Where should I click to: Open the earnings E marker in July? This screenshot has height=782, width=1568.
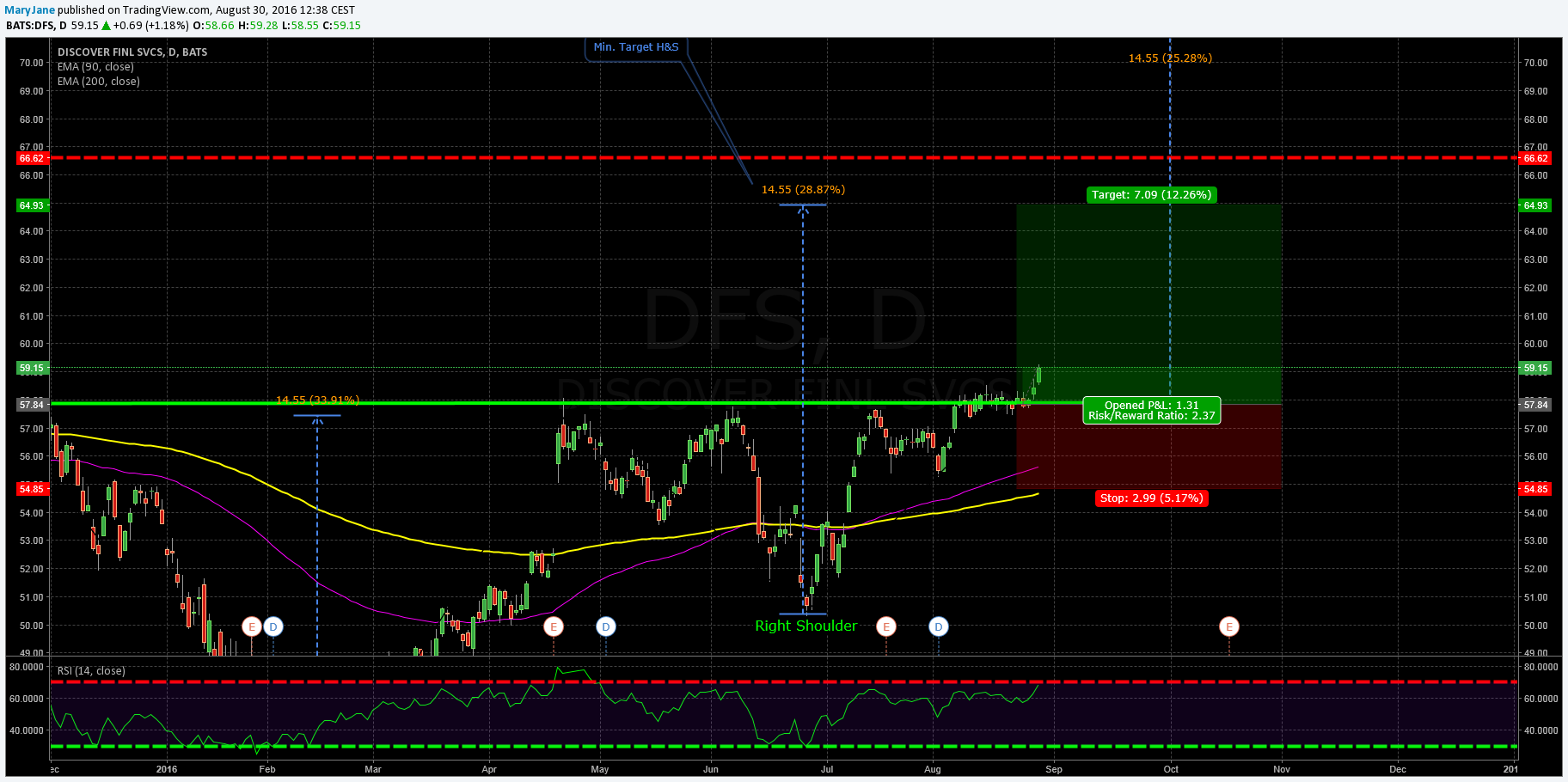(x=886, y=626)
